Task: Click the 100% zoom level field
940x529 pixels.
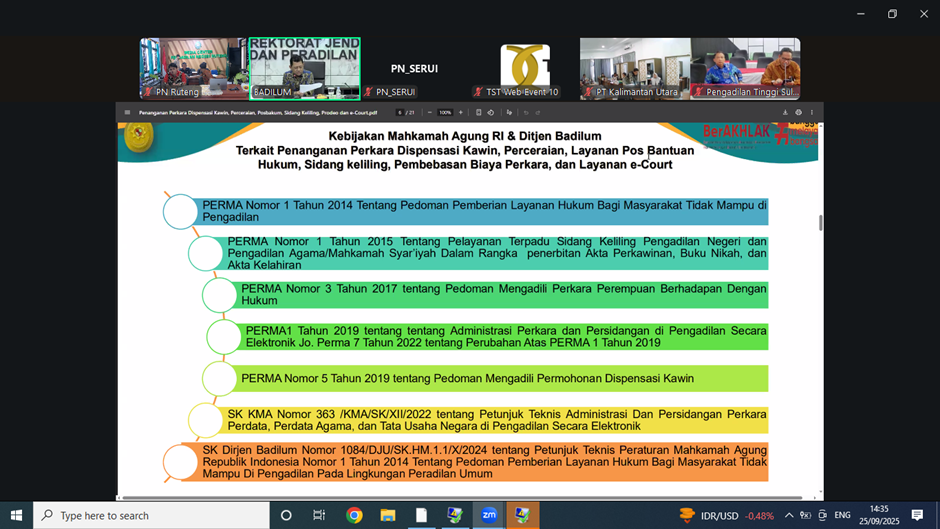Action: point(445,113)
